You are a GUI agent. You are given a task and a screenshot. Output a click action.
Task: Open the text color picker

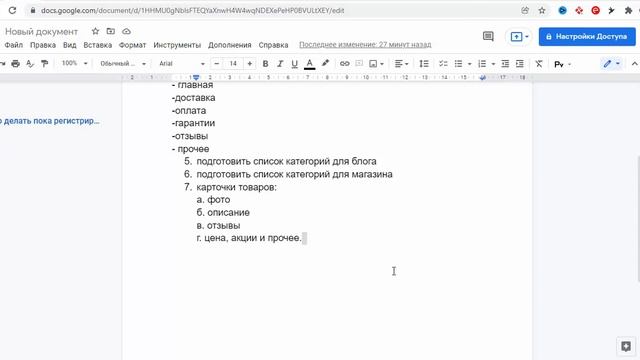[x=309, y=64]
